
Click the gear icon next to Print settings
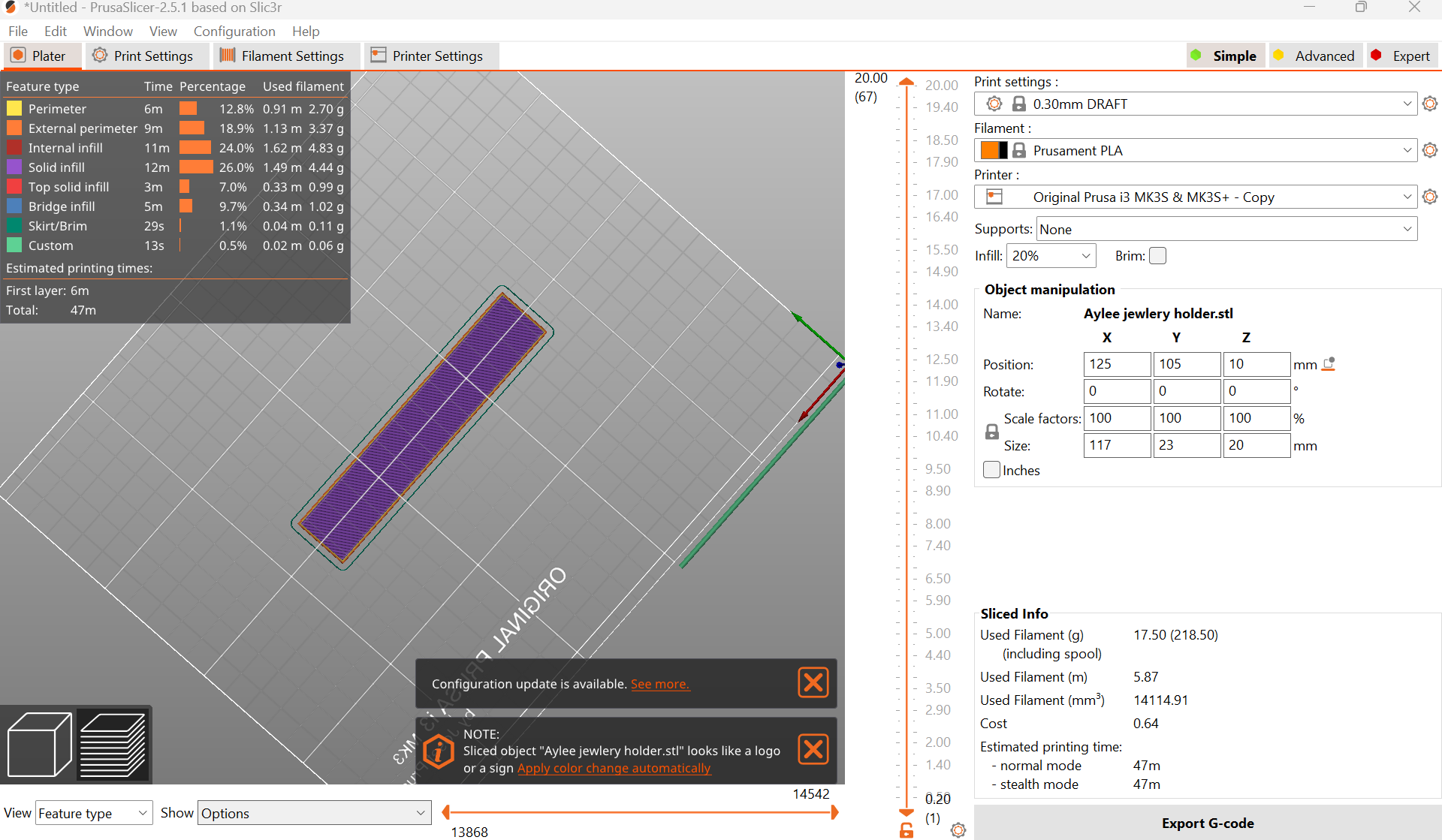click(x=1430, y=104)
